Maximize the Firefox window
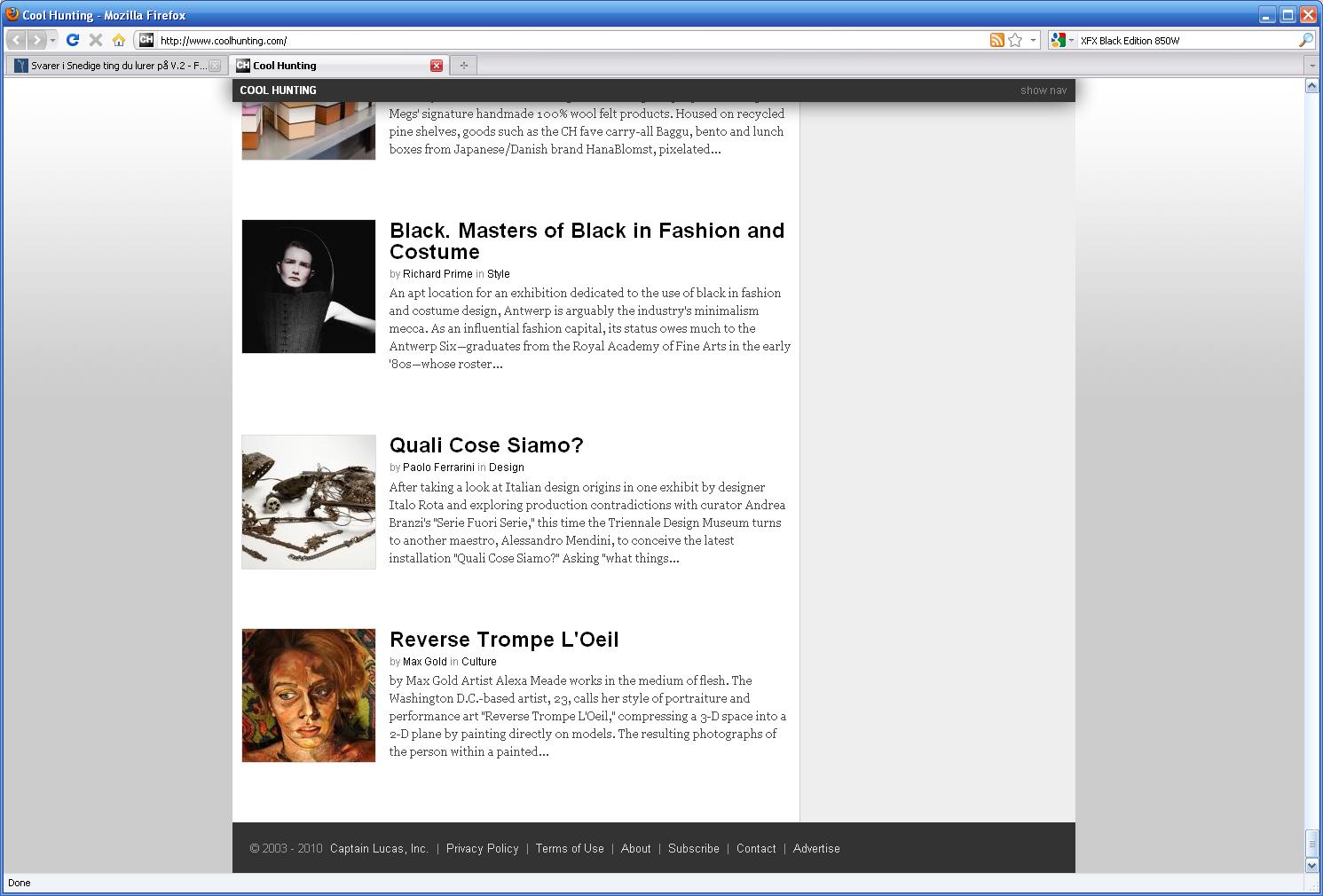The width and height of the screenshot is (1323, 896). (x=1288, y=14)
